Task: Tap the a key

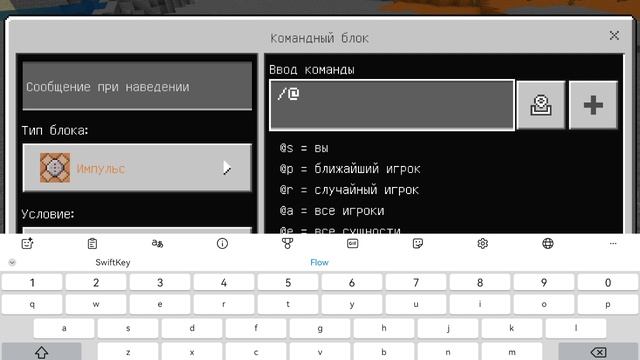Action: [x=64, y=328]
